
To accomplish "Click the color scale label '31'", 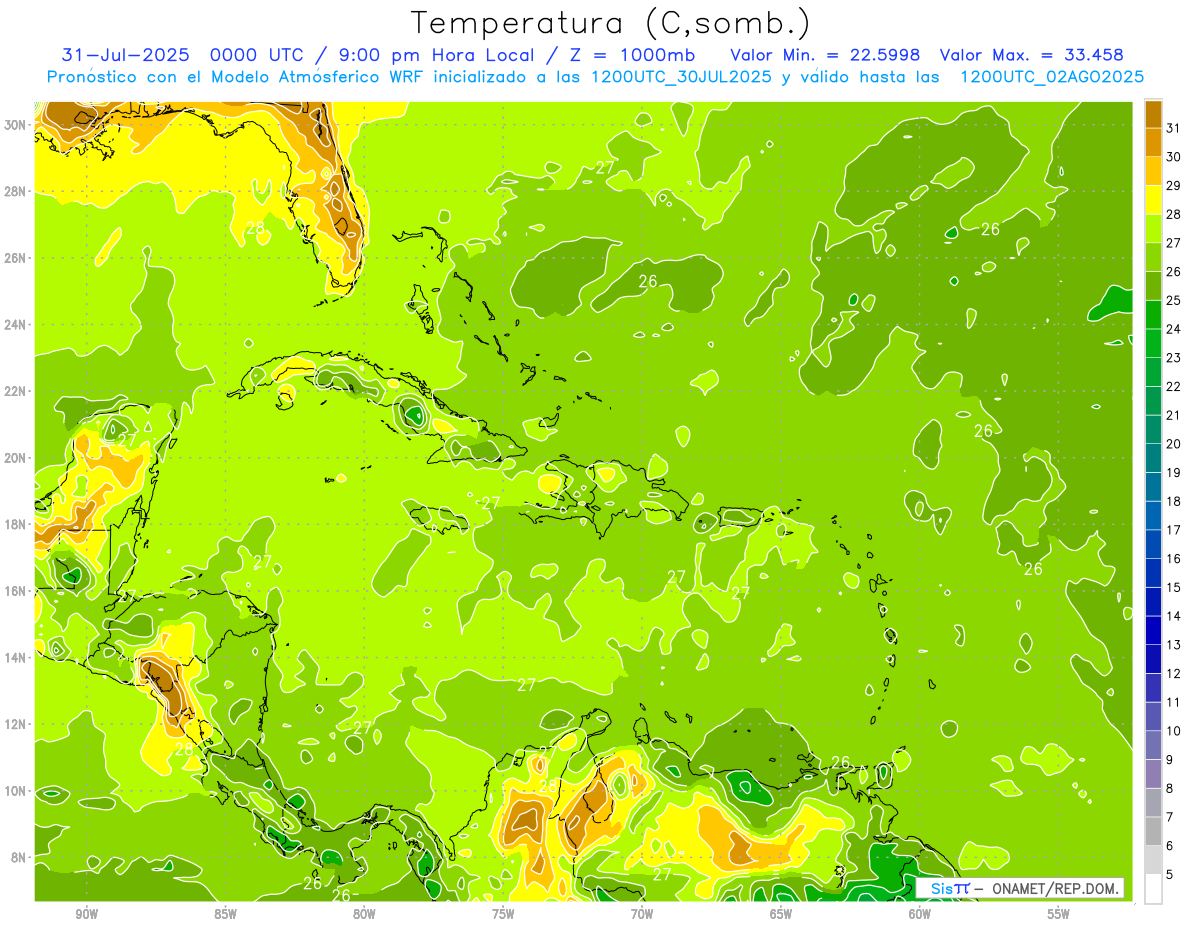I will pyautogui.click(x=1174, y=128).
